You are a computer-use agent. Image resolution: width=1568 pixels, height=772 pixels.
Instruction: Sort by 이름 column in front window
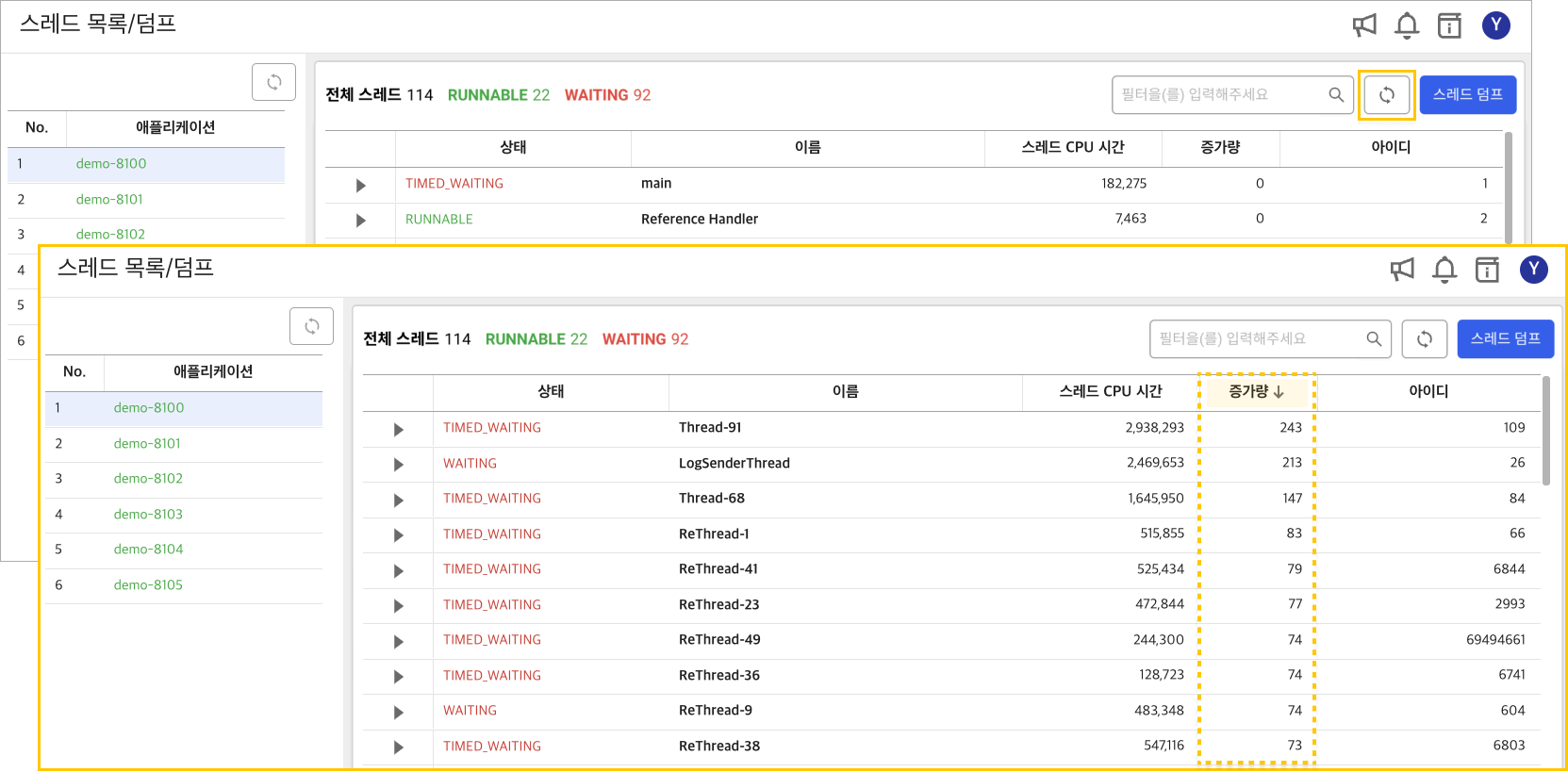pos(846,392)
